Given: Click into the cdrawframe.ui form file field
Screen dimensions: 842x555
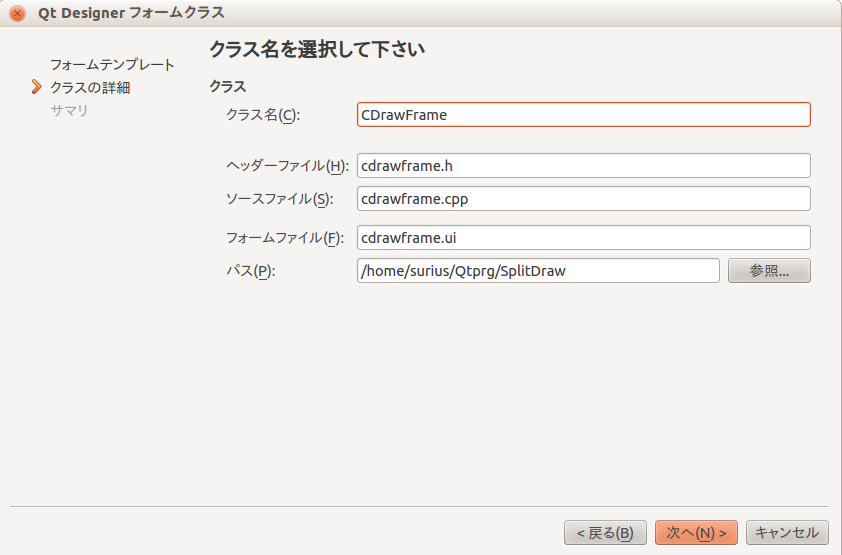Looking at the screenshot, I should coord(584,238).
